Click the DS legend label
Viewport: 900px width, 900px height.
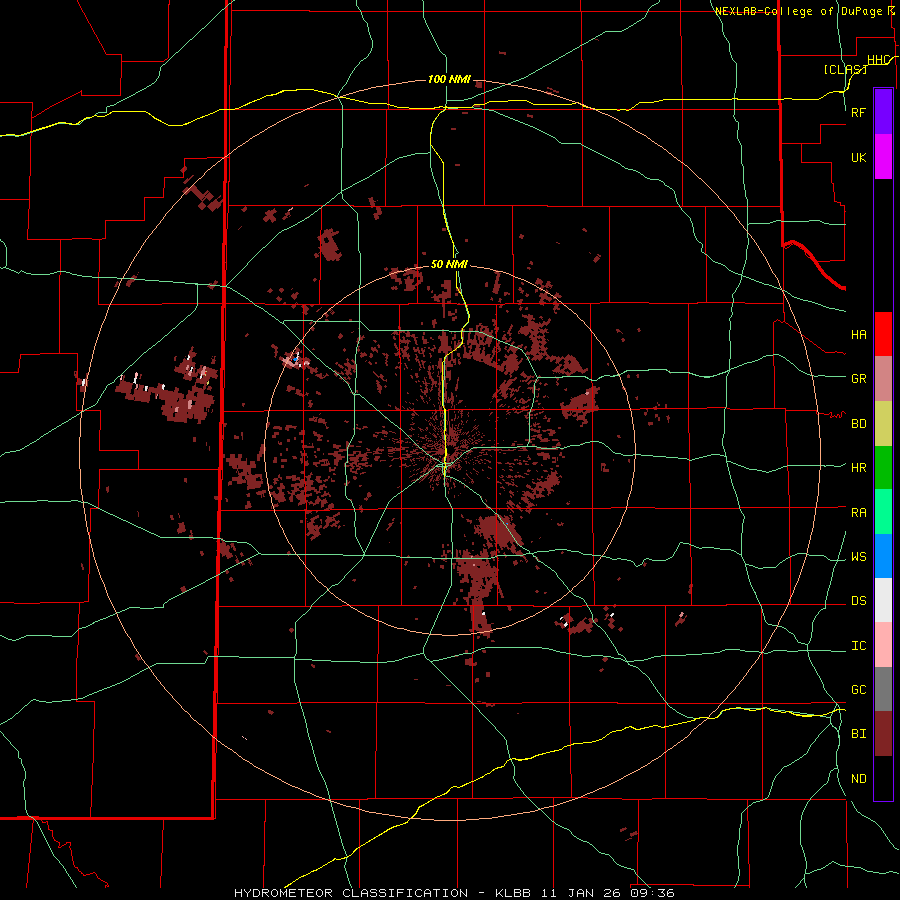858,601
